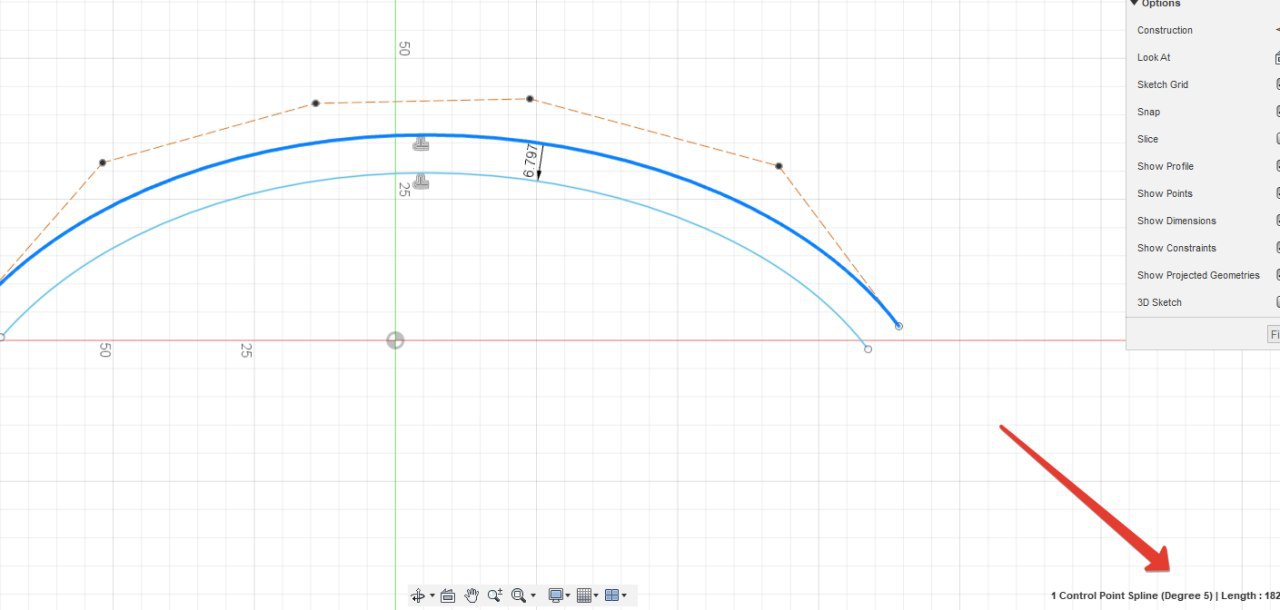Select the sketch origin point

click(x=395, y=340)
